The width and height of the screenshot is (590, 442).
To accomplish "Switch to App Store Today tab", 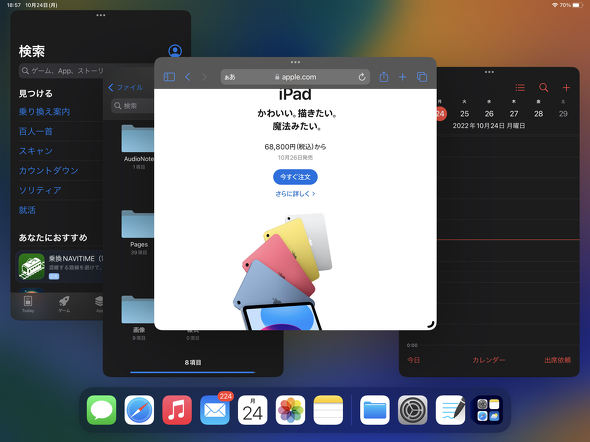I will (28, 304).
